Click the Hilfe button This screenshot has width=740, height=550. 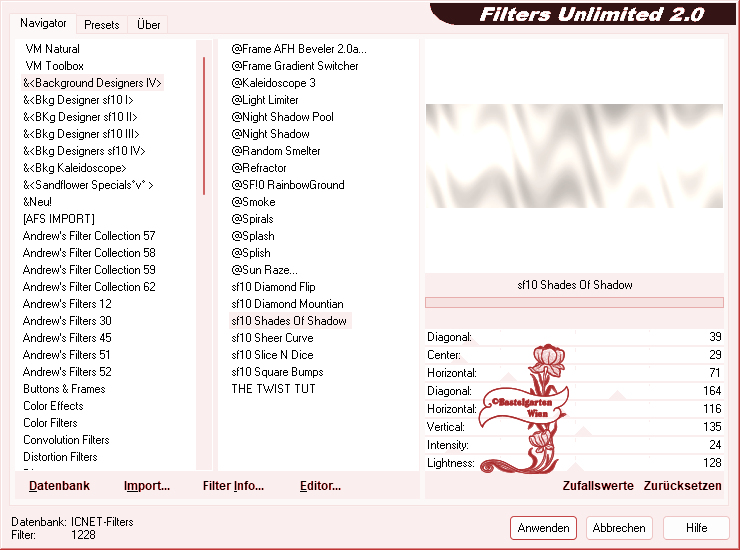pos(696,528)
